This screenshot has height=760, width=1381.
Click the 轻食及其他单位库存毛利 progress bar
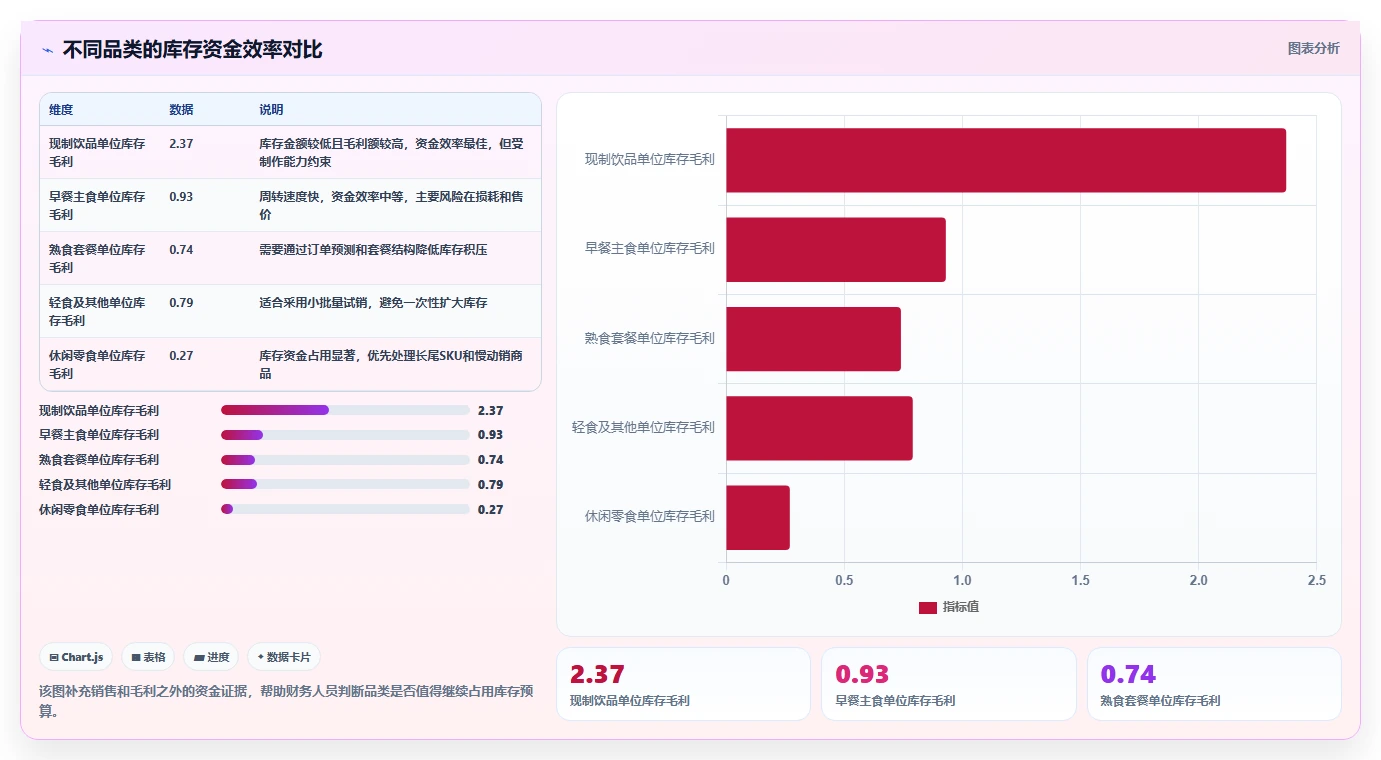(345, 485)
